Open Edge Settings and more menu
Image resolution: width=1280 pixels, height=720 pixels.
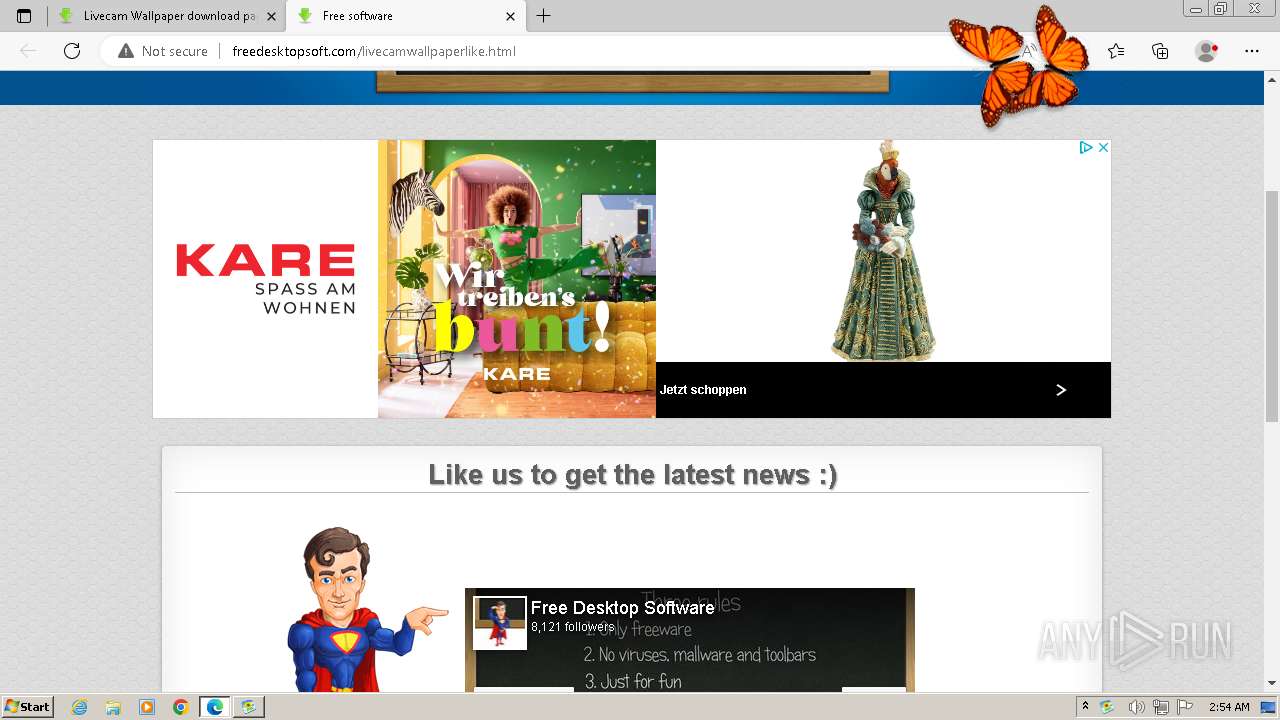(x=1251, y=51)
